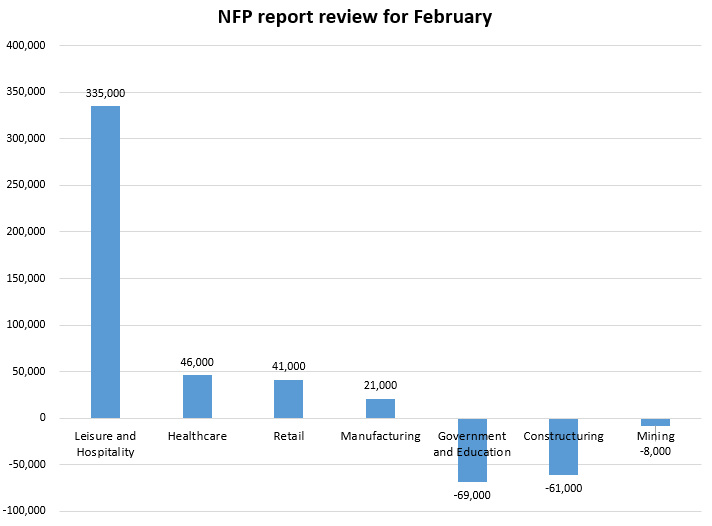The width and height of the screenshot is (712, 526).
Task: Select the "Healthcare" category label
Action: tap(197, 436)
